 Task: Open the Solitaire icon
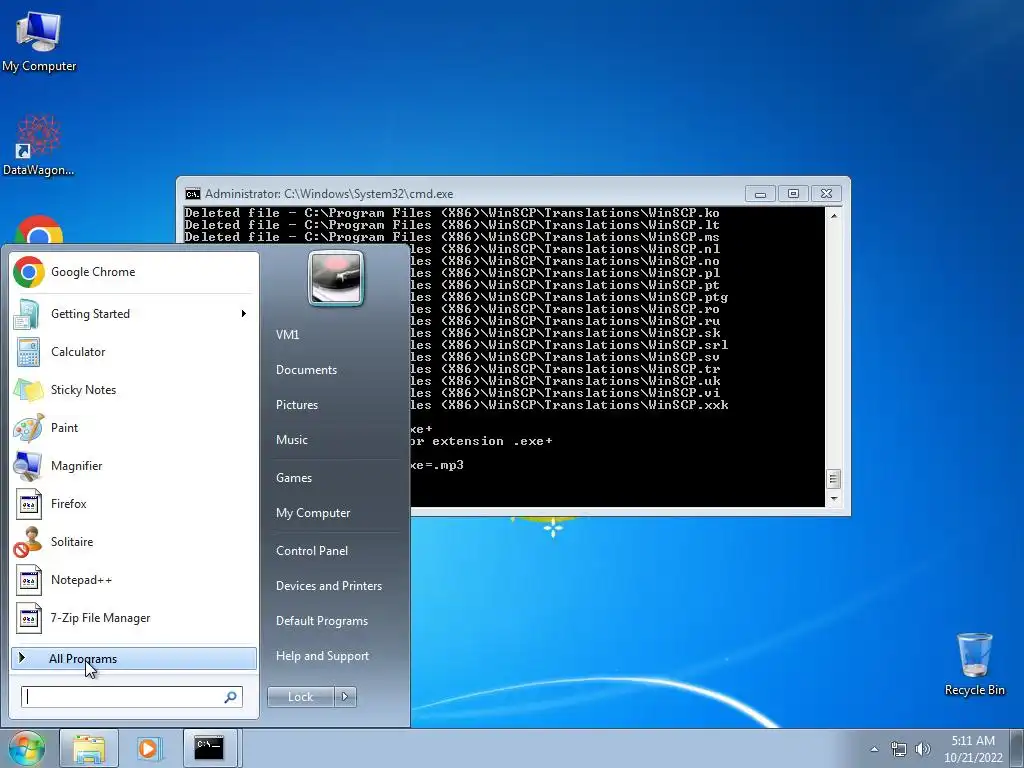pyautogui.click(x=29, y=542)
